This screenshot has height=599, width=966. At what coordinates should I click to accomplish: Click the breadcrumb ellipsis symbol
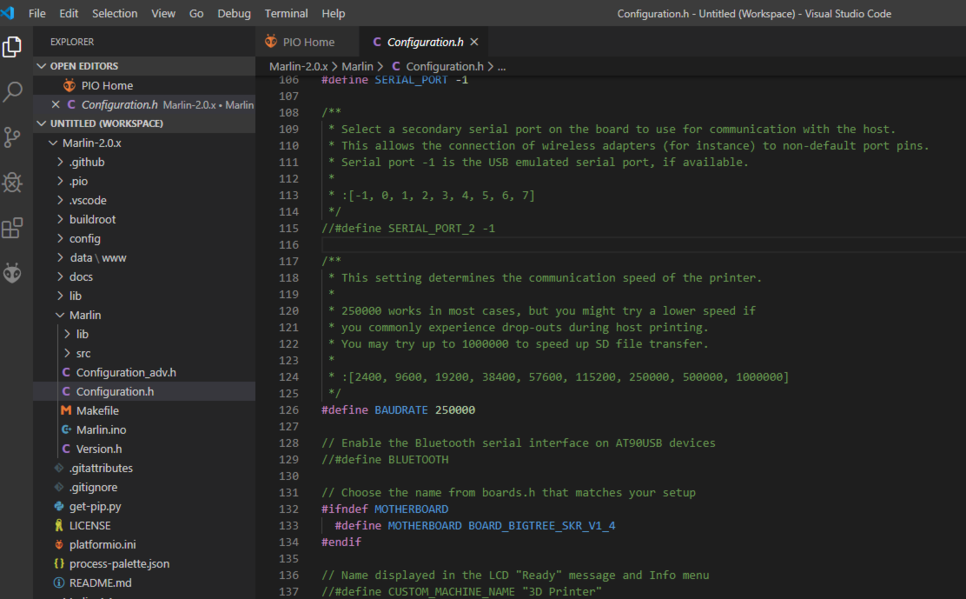pos(501,66)
